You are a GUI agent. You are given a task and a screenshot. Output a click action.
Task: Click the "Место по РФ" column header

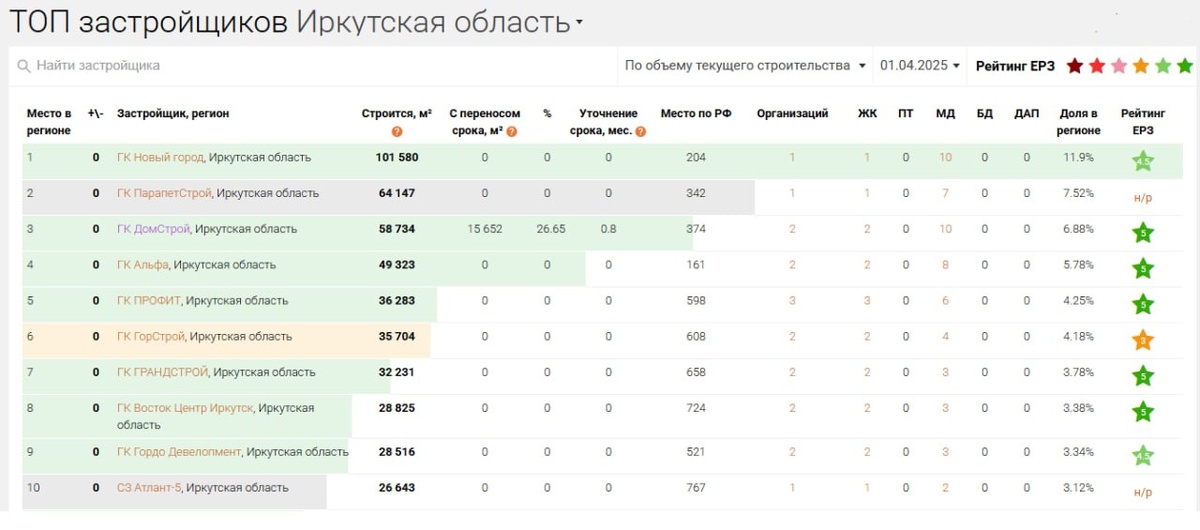696,114
